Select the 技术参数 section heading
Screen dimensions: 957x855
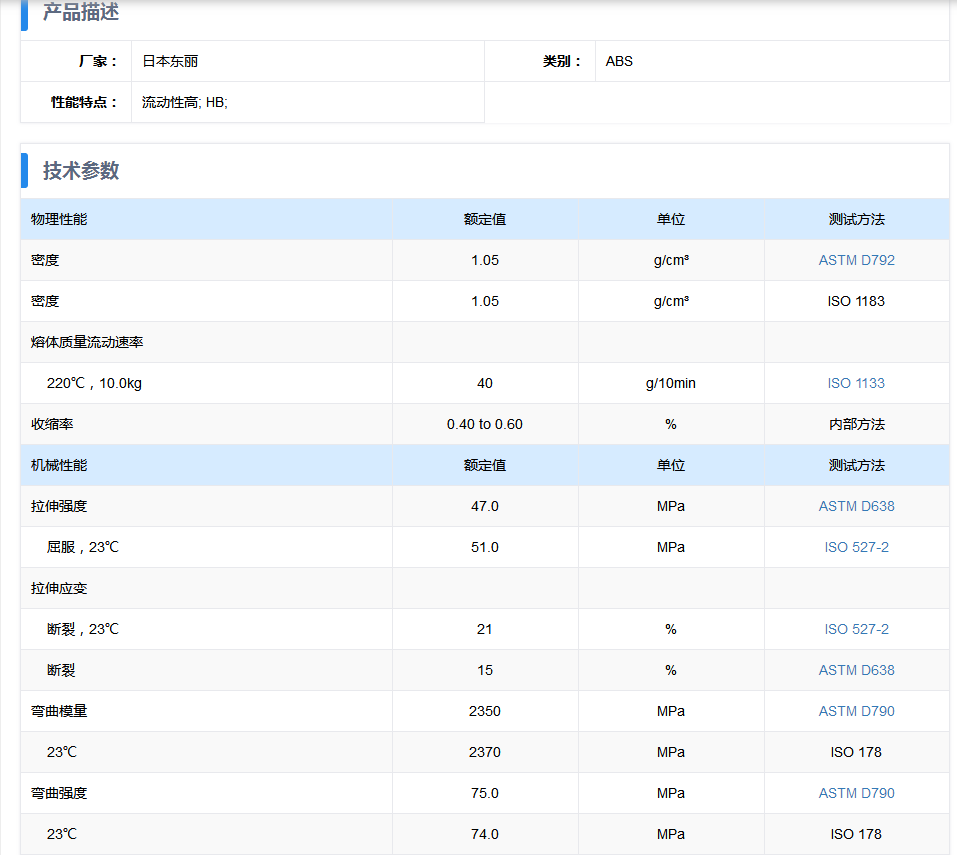[x=81, y=171]
